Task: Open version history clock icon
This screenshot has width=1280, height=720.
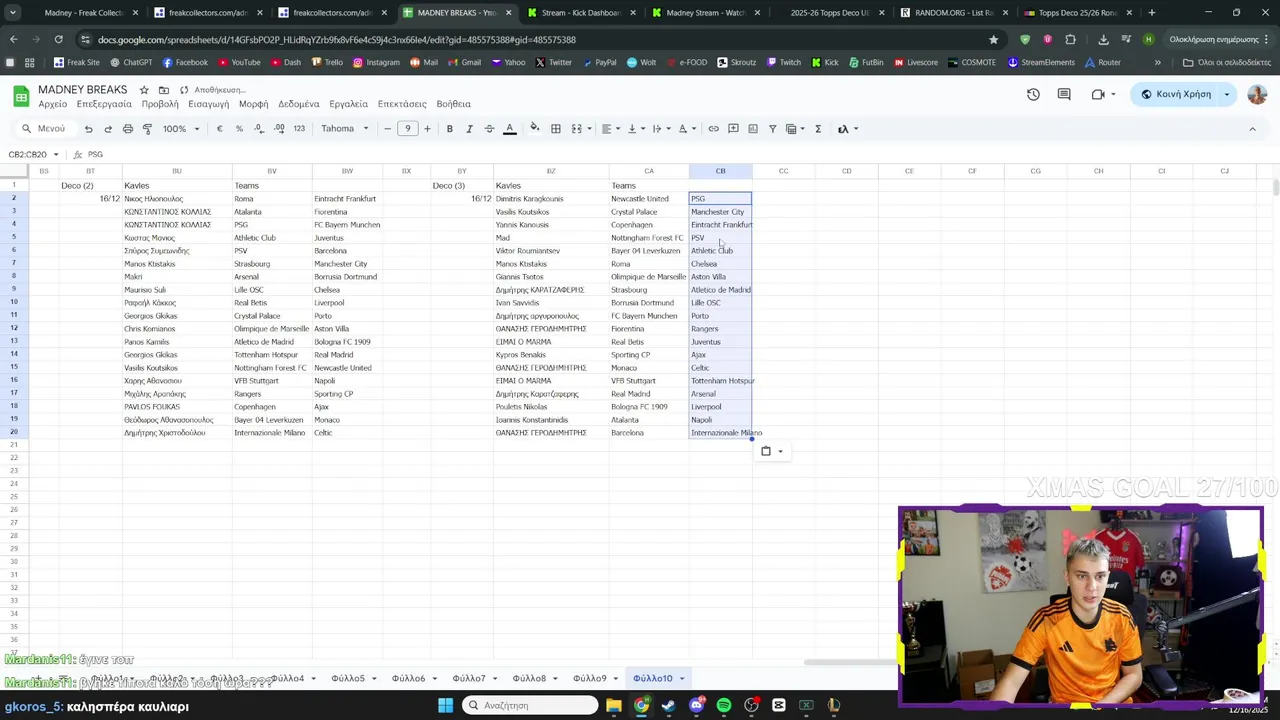Action: [1033, 94]
